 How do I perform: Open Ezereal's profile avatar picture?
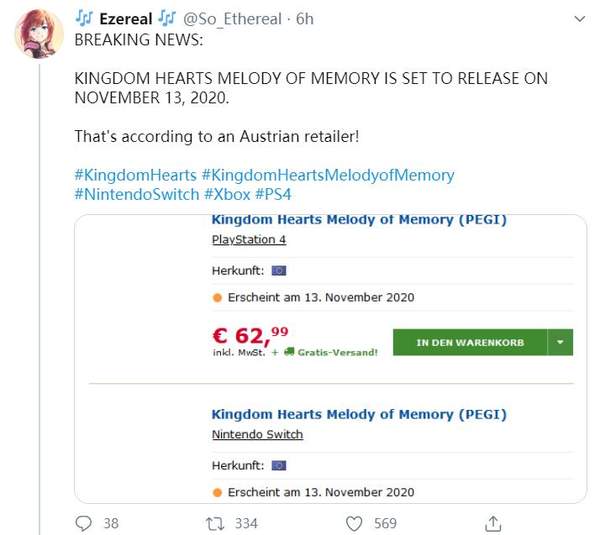pos(39,33)
